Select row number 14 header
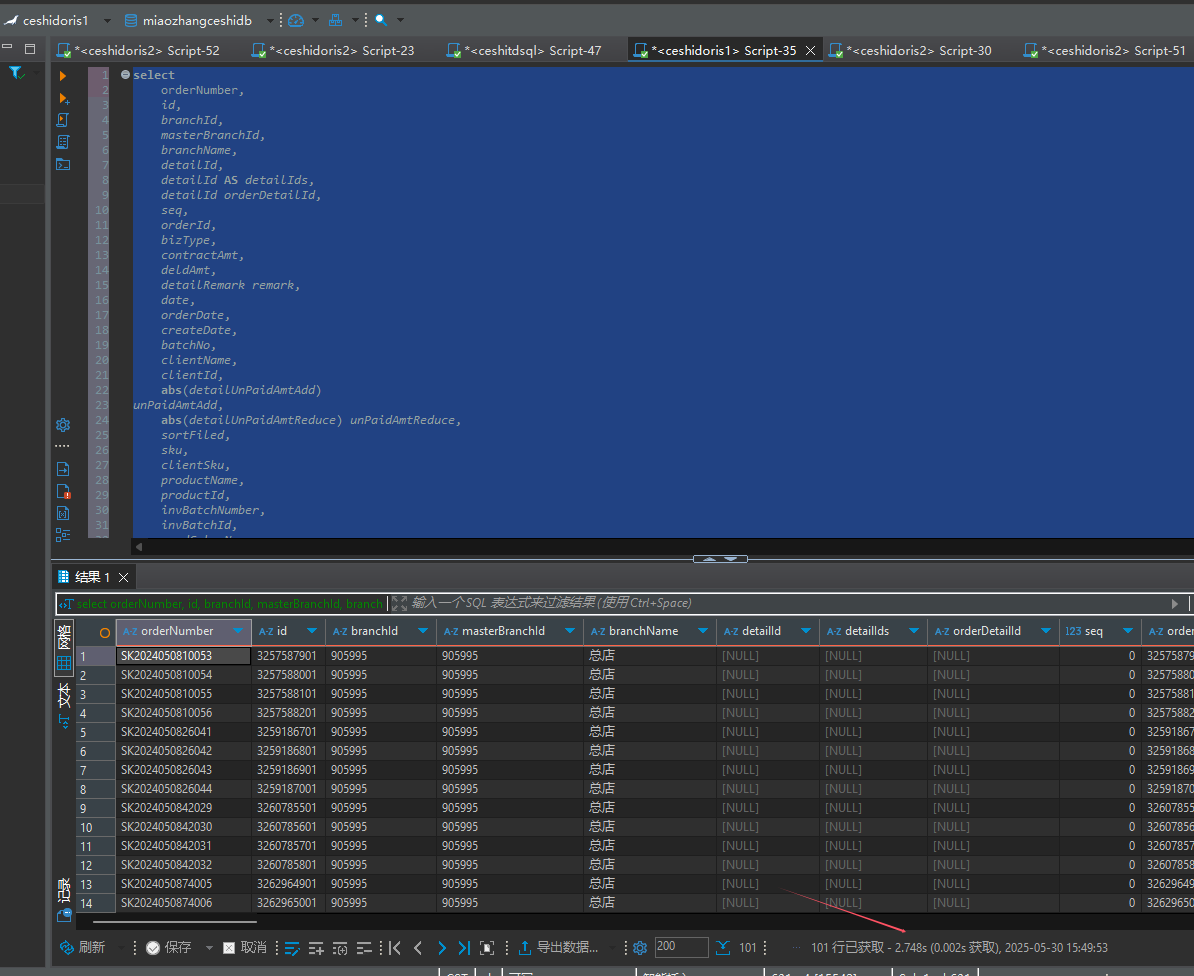The image size is (1194, 976). pyautogui.click(x=95, y=903)
